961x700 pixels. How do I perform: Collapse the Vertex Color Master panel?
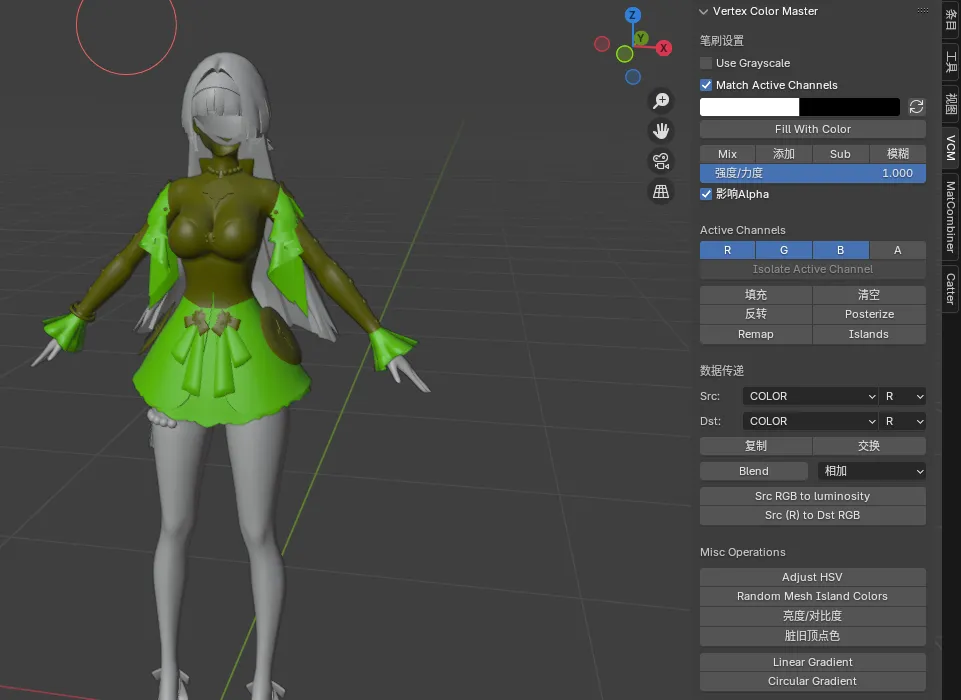(x=704, y=12)
